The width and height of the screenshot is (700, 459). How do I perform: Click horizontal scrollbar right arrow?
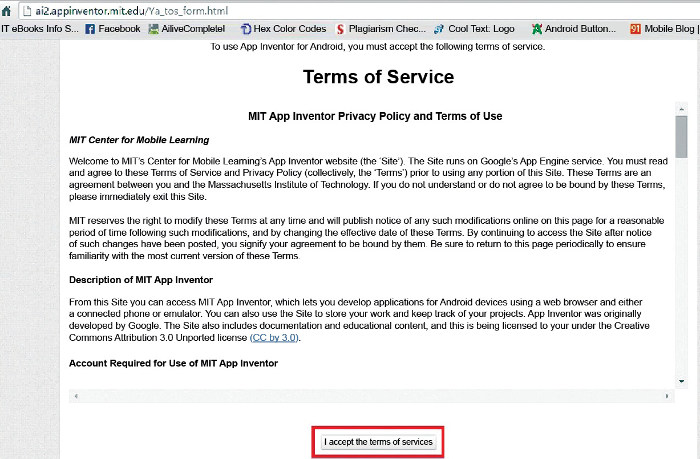(x=667, y=396)
